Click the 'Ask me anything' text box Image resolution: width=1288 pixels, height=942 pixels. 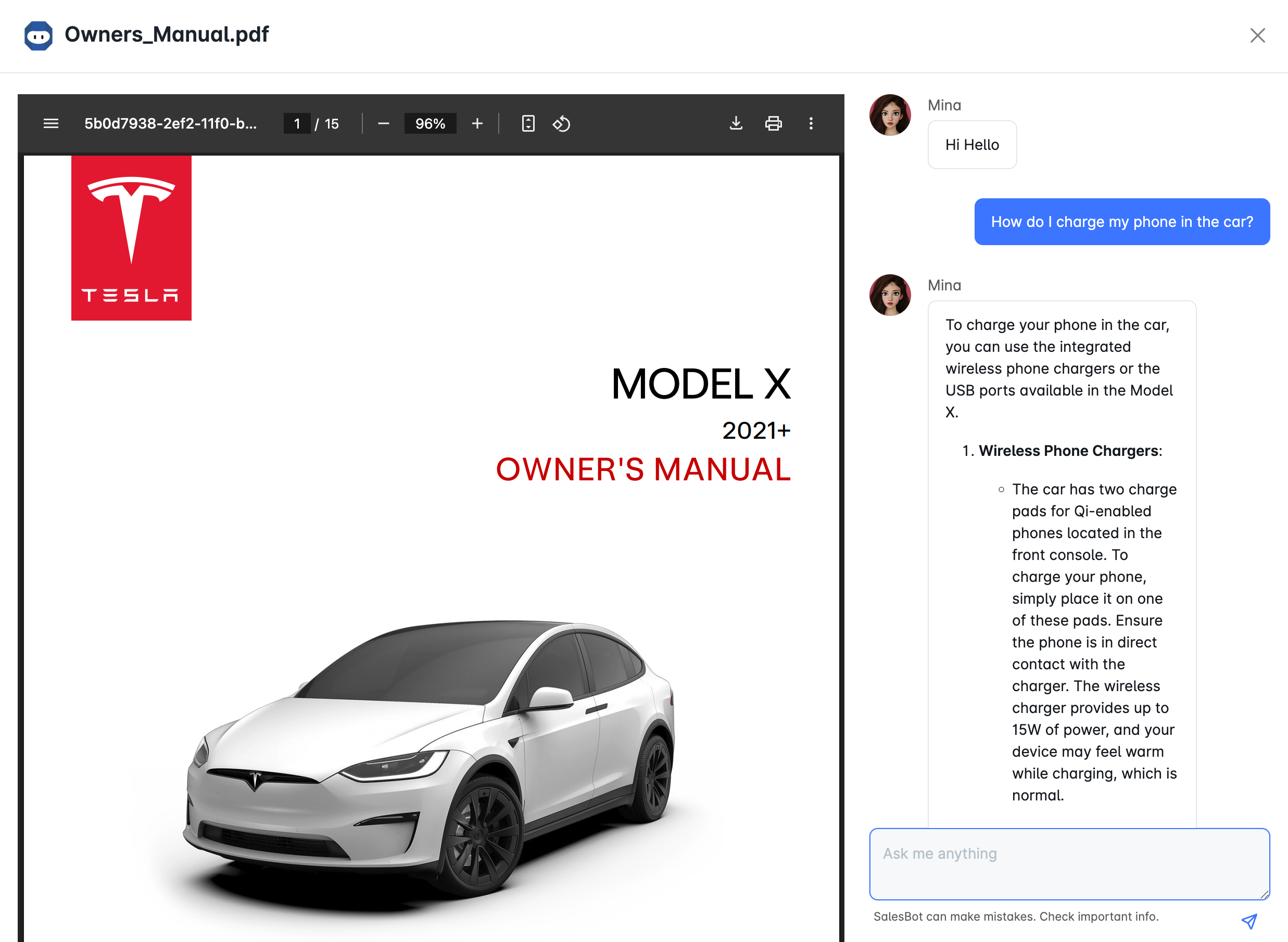1069,864
